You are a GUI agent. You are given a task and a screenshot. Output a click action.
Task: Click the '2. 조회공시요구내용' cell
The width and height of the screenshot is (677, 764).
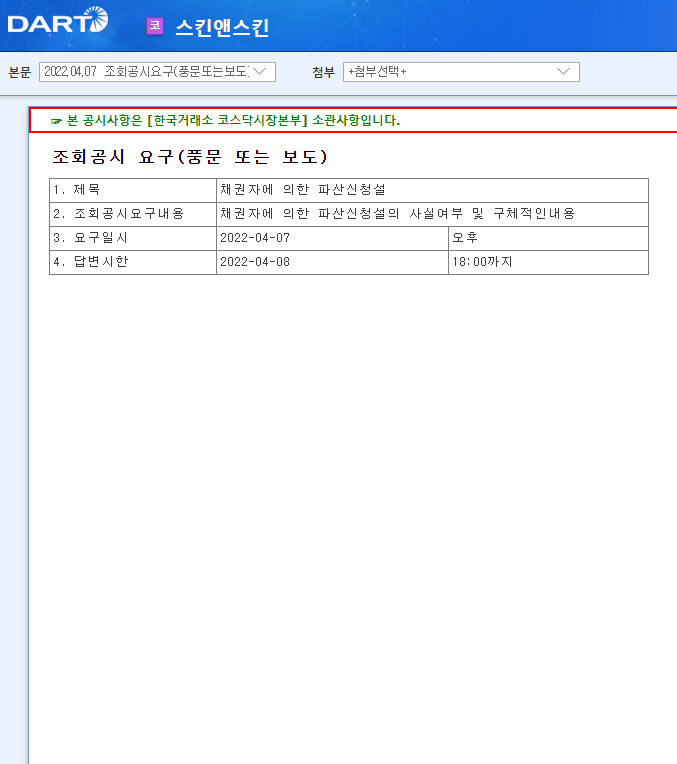click(x=133, y=214)
